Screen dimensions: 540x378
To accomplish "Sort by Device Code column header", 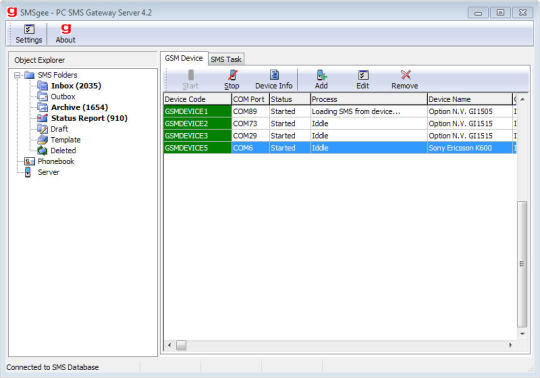I will (x=197, y=99).
